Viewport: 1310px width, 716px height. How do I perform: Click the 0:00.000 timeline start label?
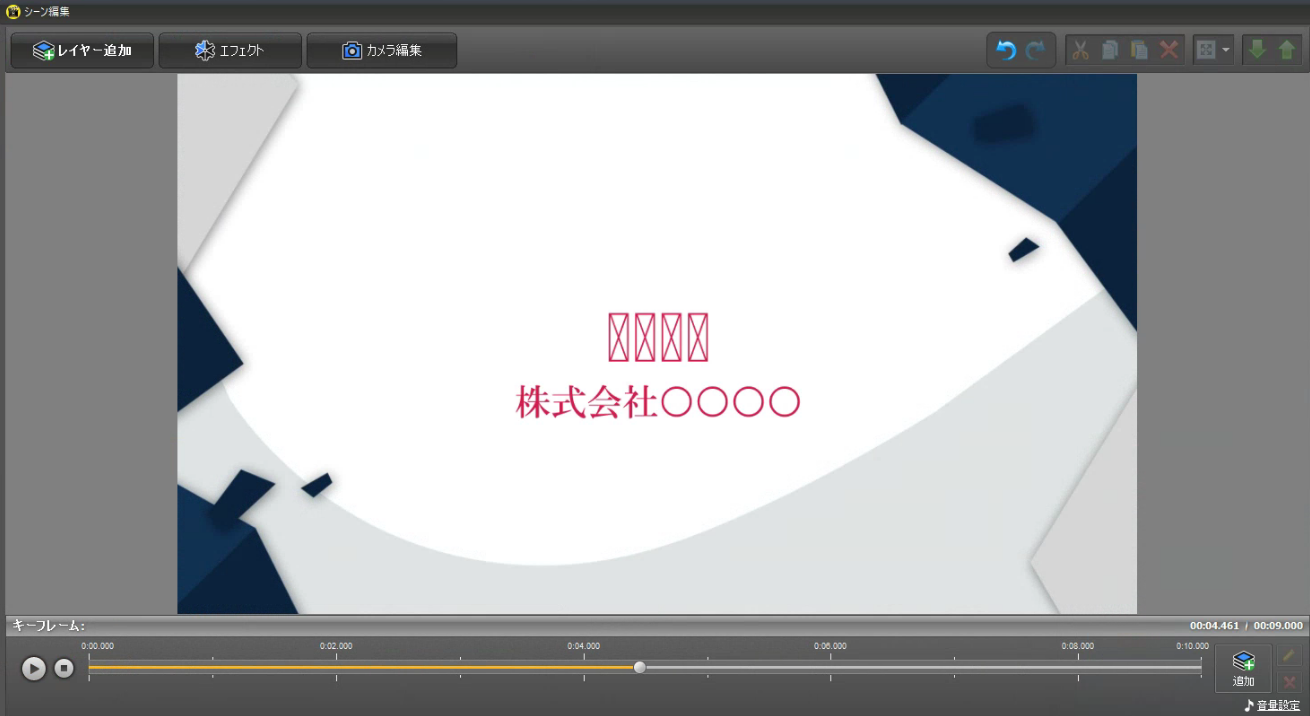tap(98, 646)
